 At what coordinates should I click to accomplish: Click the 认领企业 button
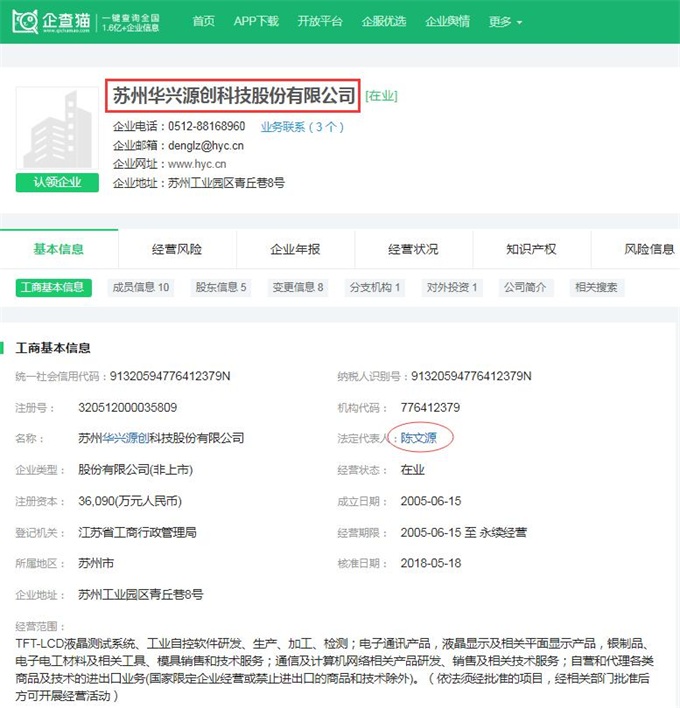[57, 182]
